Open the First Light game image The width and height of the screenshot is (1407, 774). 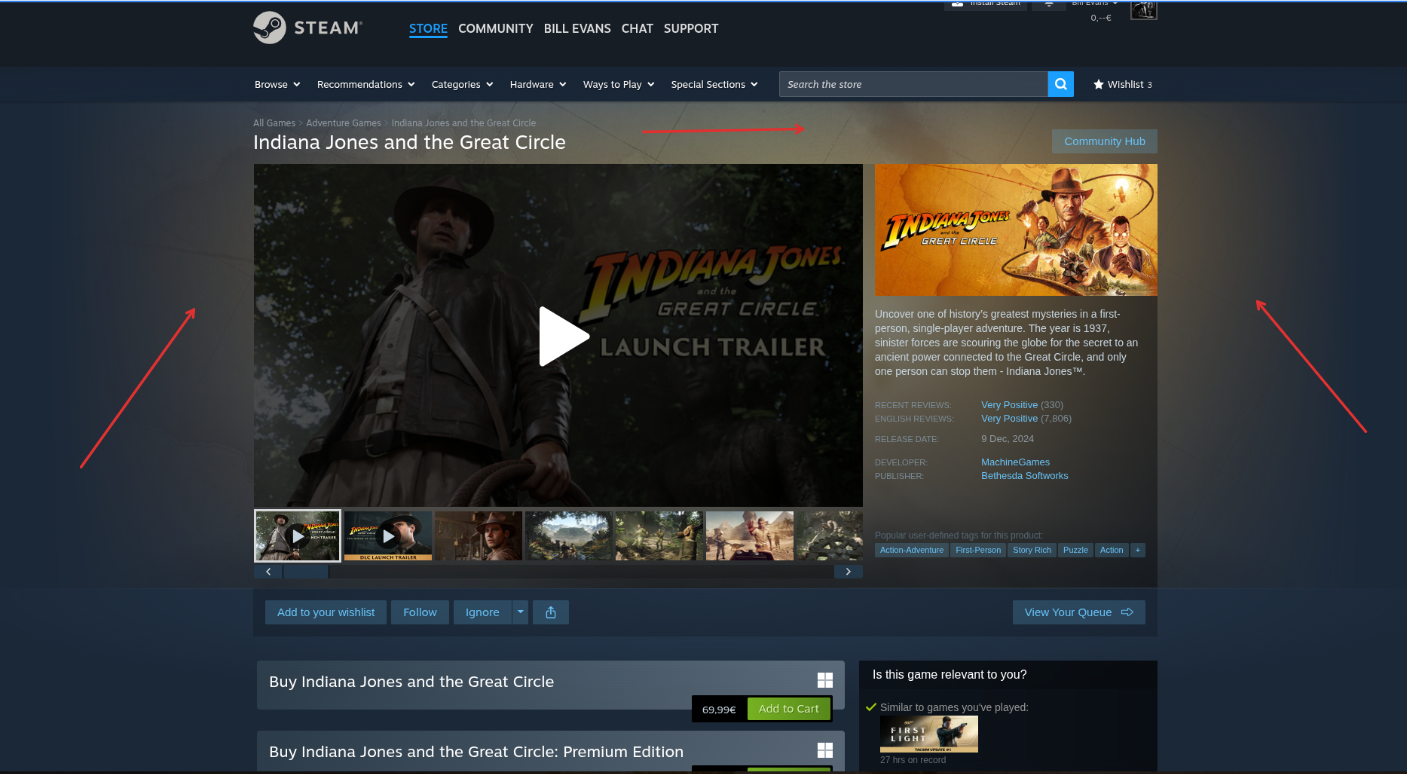pos(929,734)
